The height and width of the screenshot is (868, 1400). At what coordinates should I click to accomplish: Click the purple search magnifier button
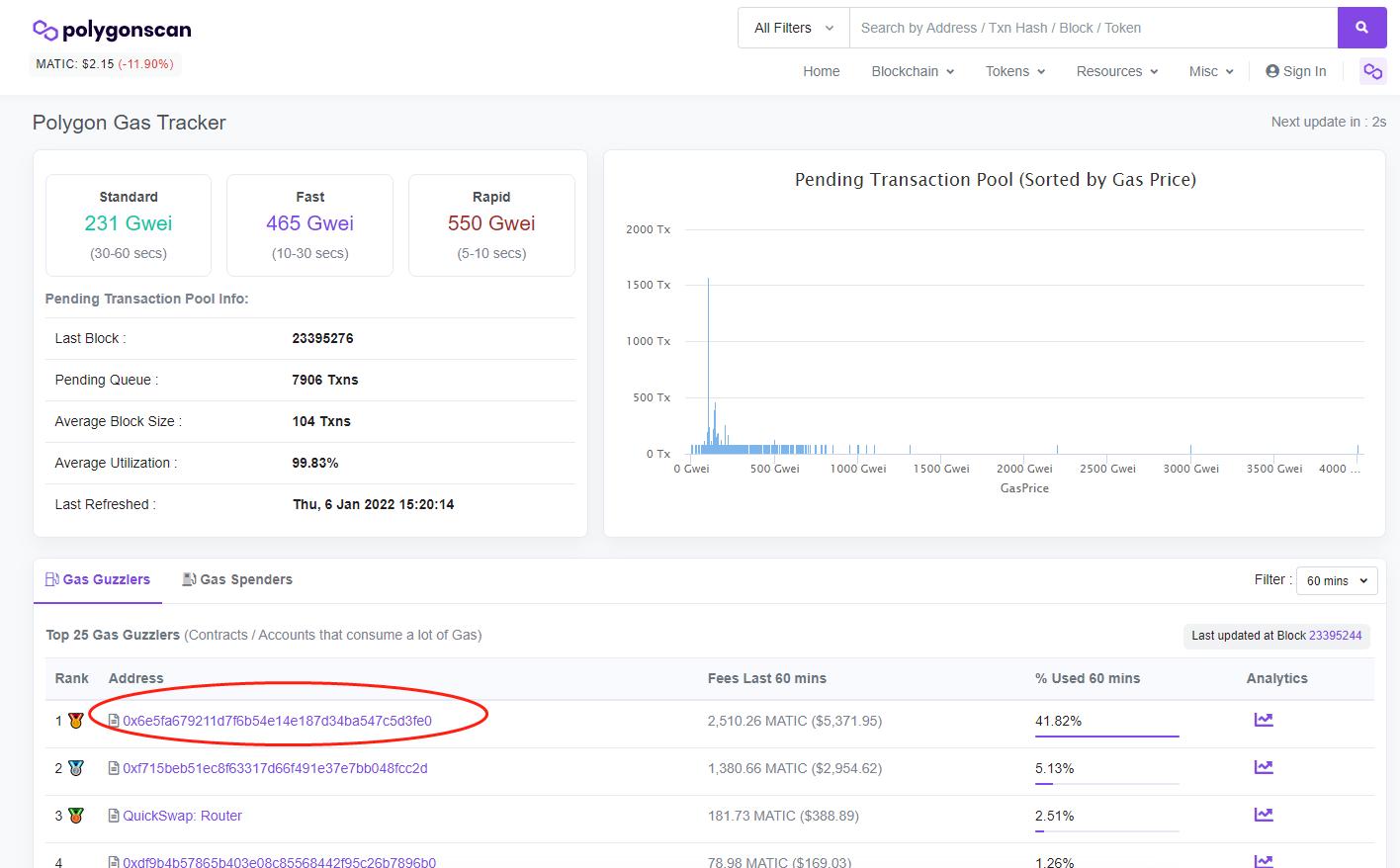1361,28
